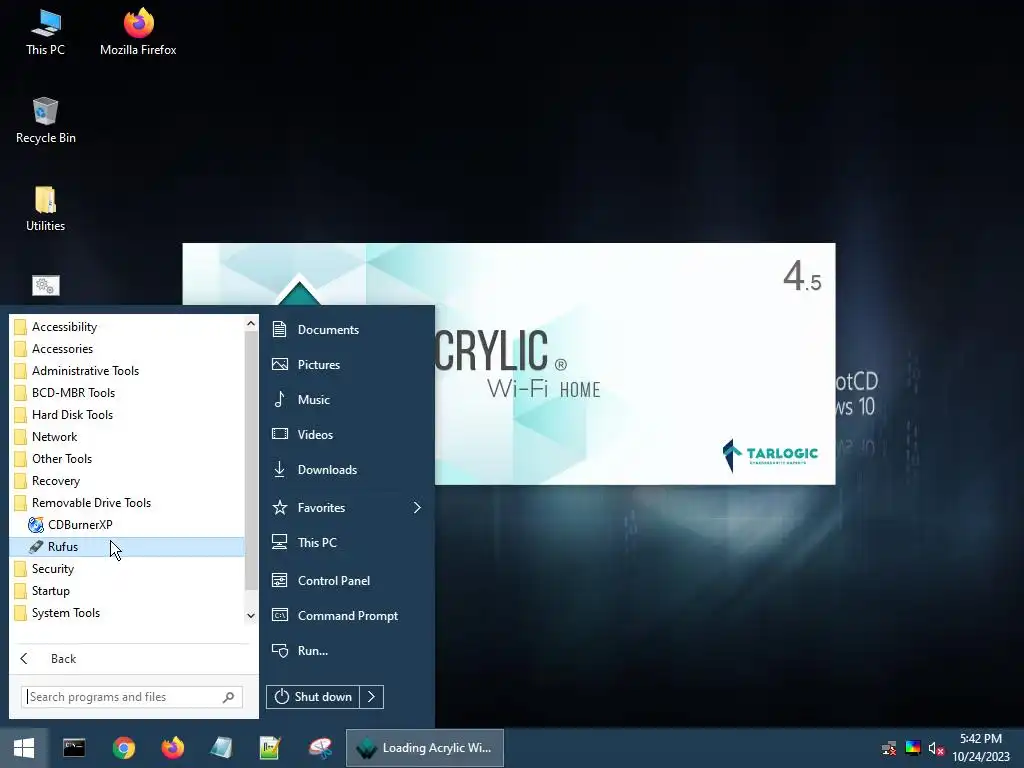Image resolution: width=1024 pixels, height=768 pixels.
Task: Click the Shut down button
Action: point(313,697)
